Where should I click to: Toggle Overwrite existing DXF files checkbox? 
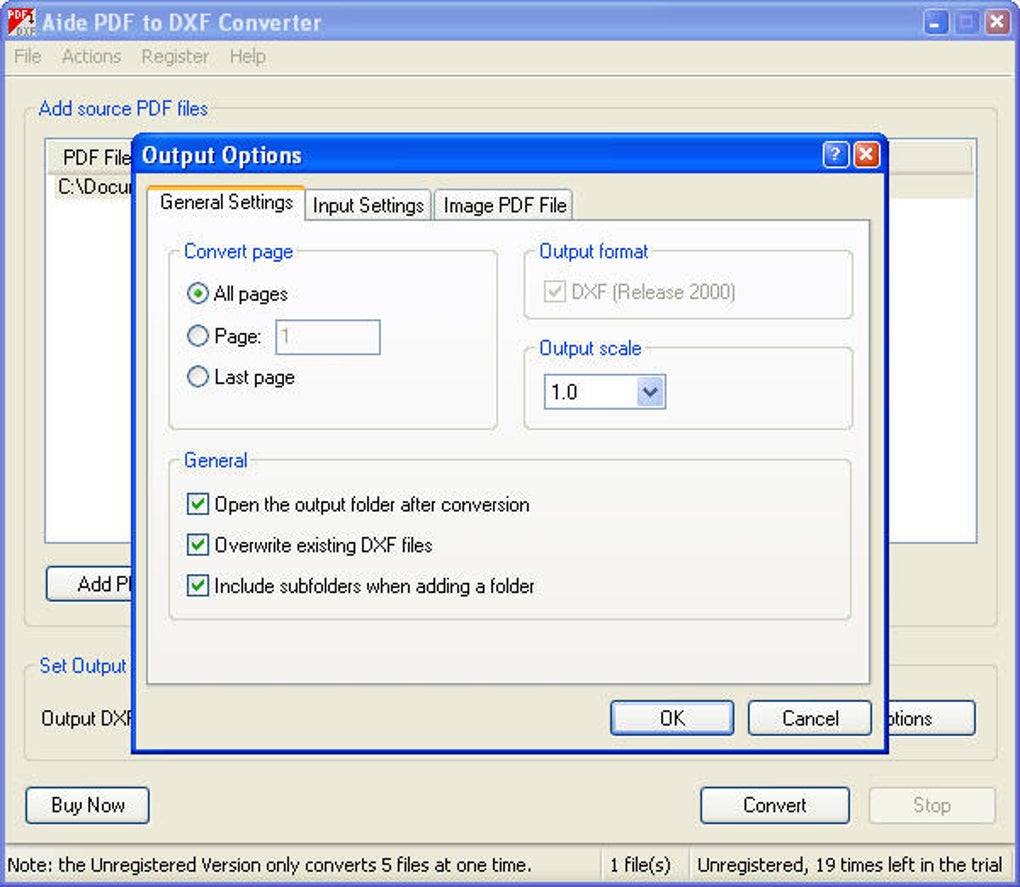[x=198, y=545]
